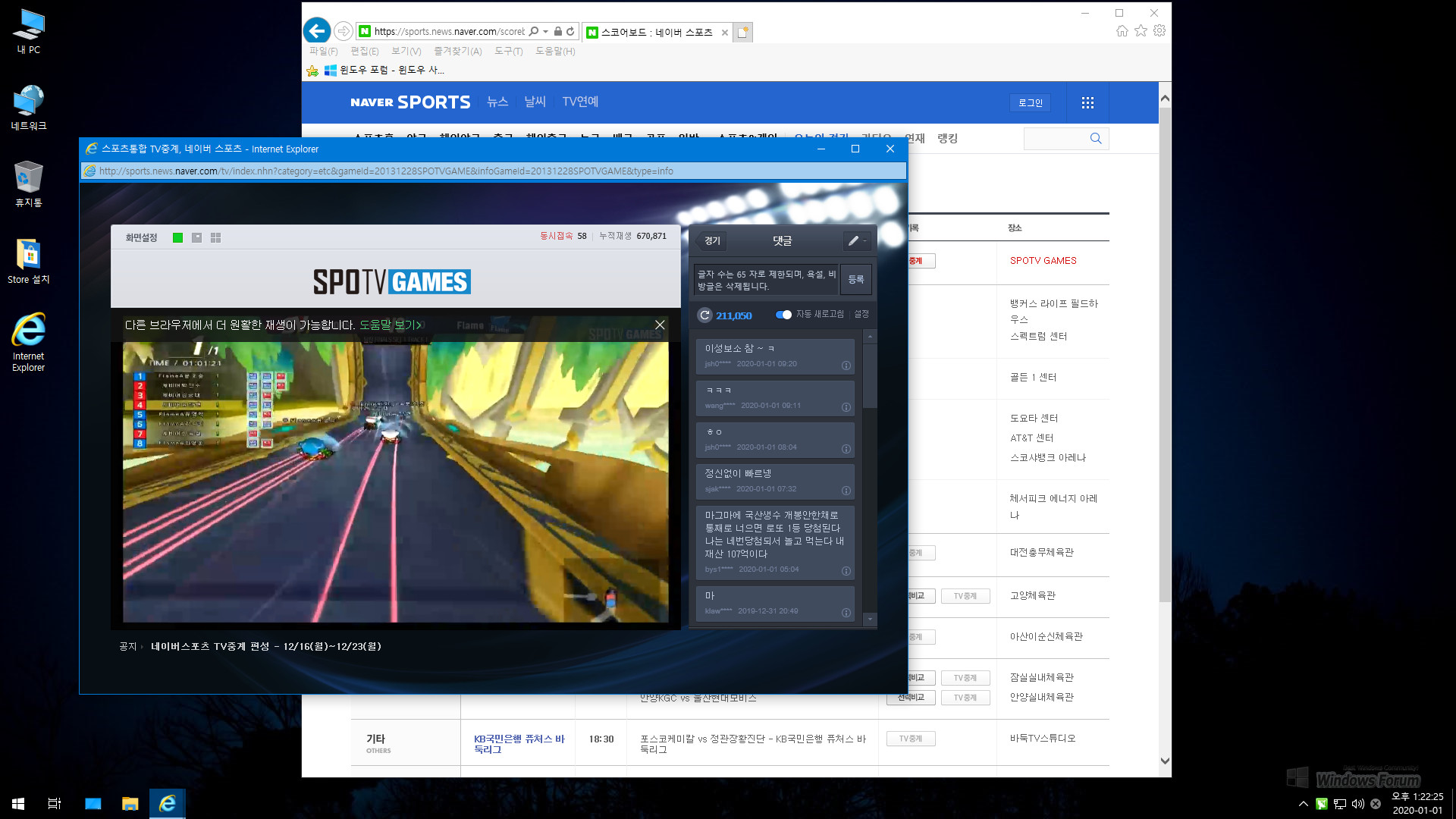Image resolution: width=1456 pixels, height=819 pixels.
Task: Click the TV중계 button for 바둑TV스튜디오 row
Action: pyautogui.click(x=911, y=739)
